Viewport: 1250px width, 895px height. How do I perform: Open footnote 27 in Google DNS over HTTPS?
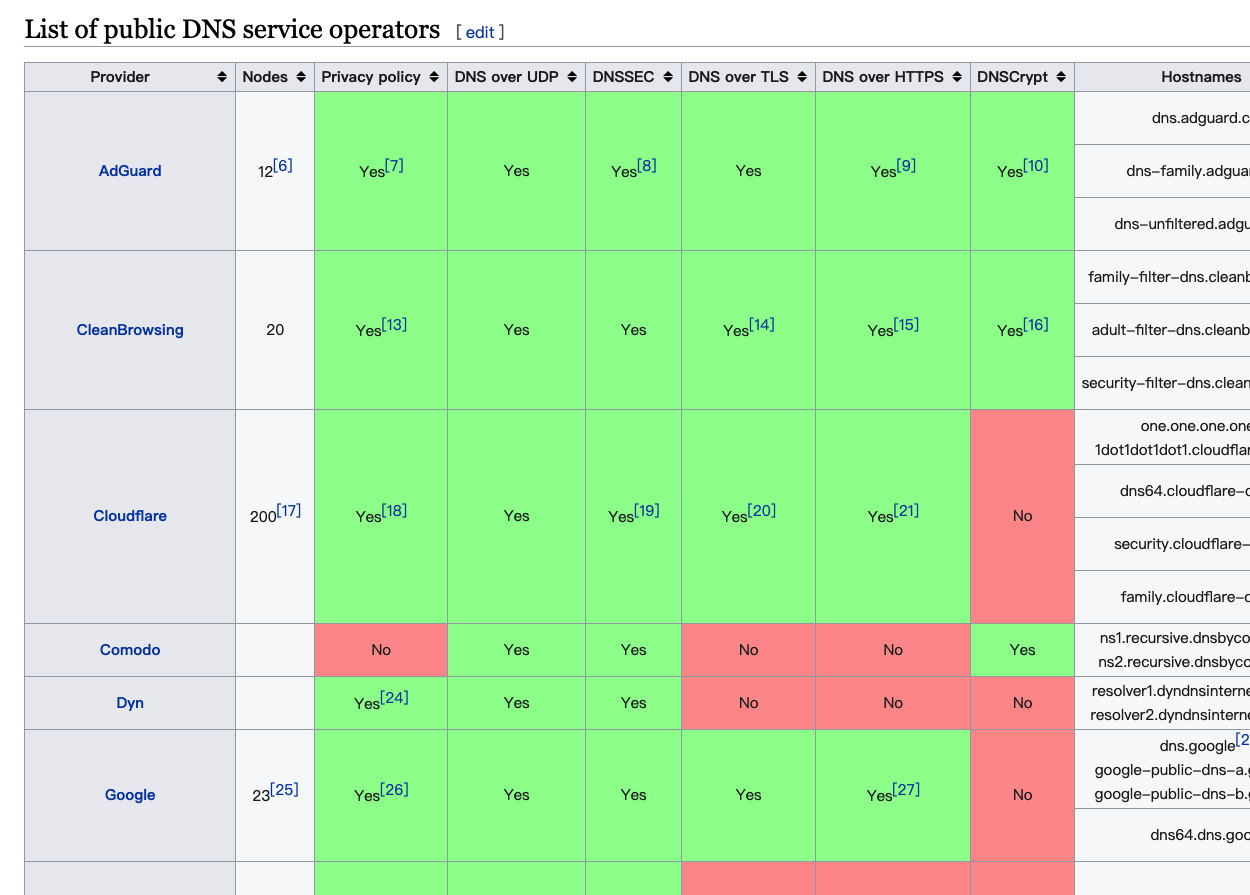click(906, 789)
